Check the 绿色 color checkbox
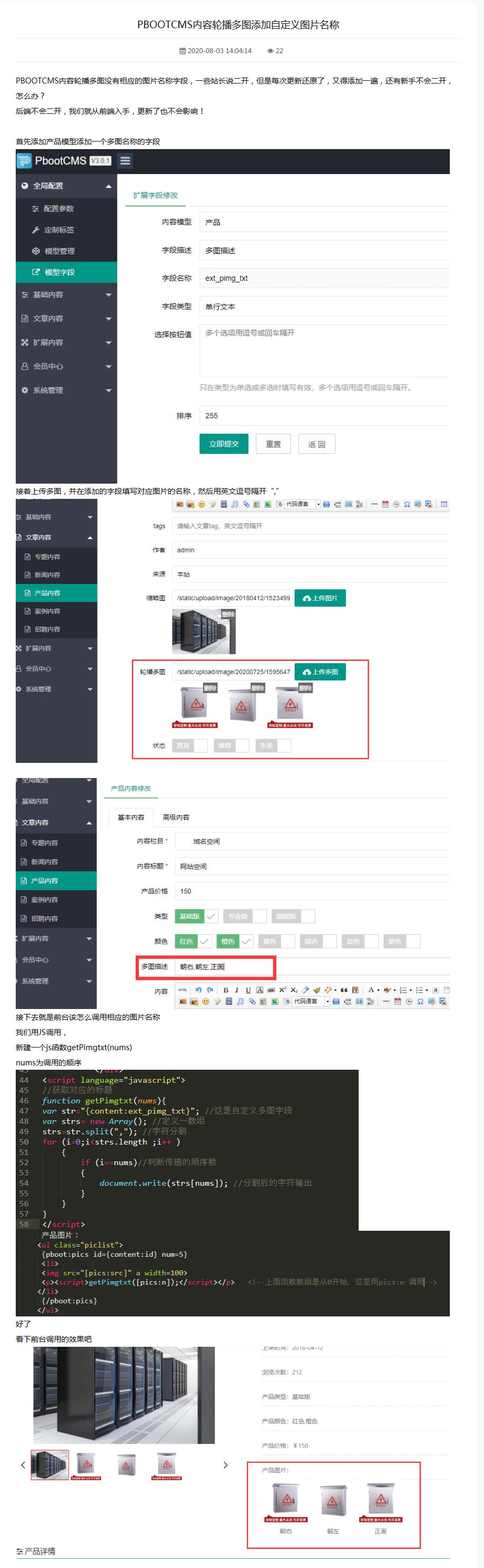Viewport: 484px width, 1568px height. point(319,941)
